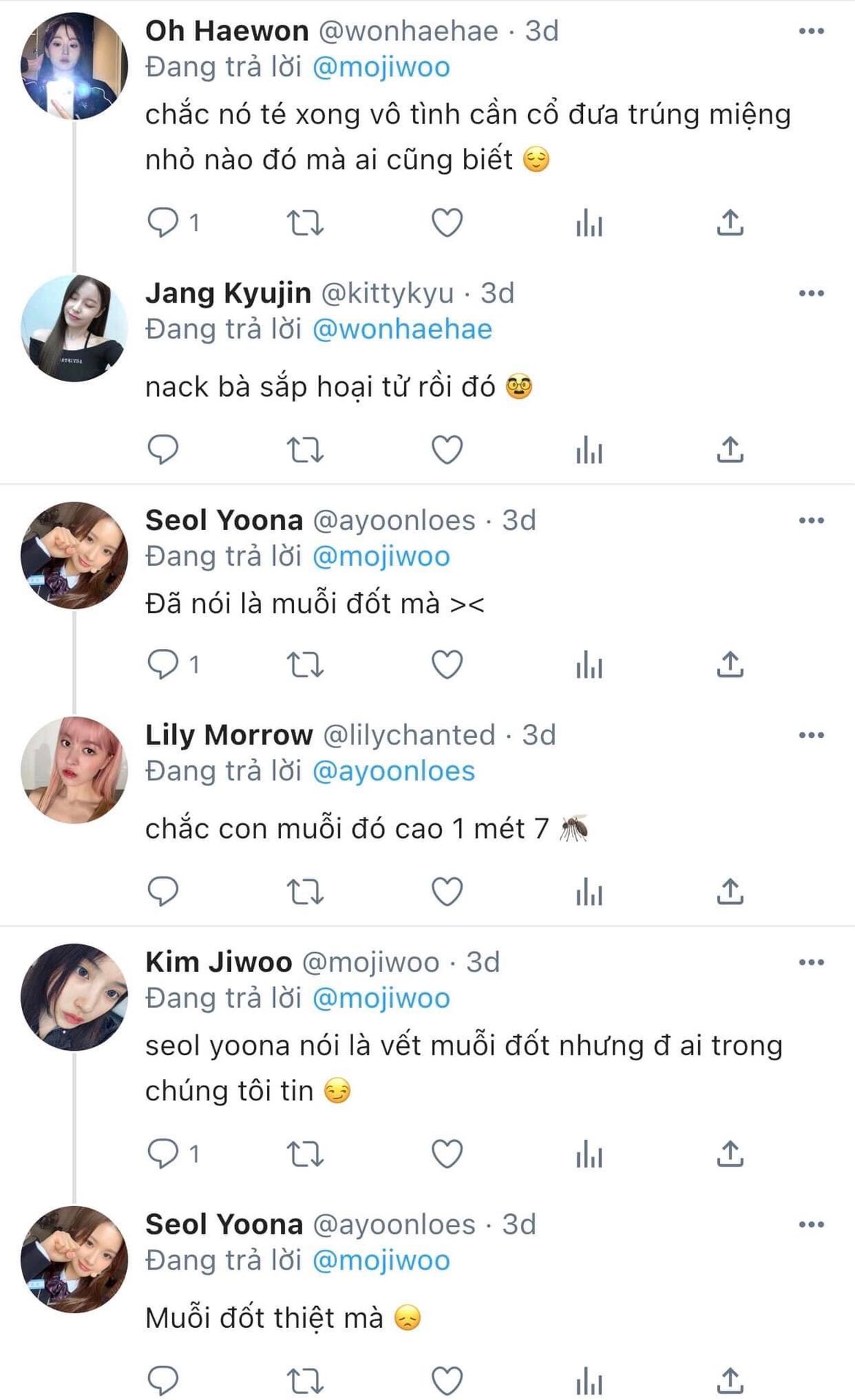Open Lily Morrow's profile name

click(x=229, y=735)
